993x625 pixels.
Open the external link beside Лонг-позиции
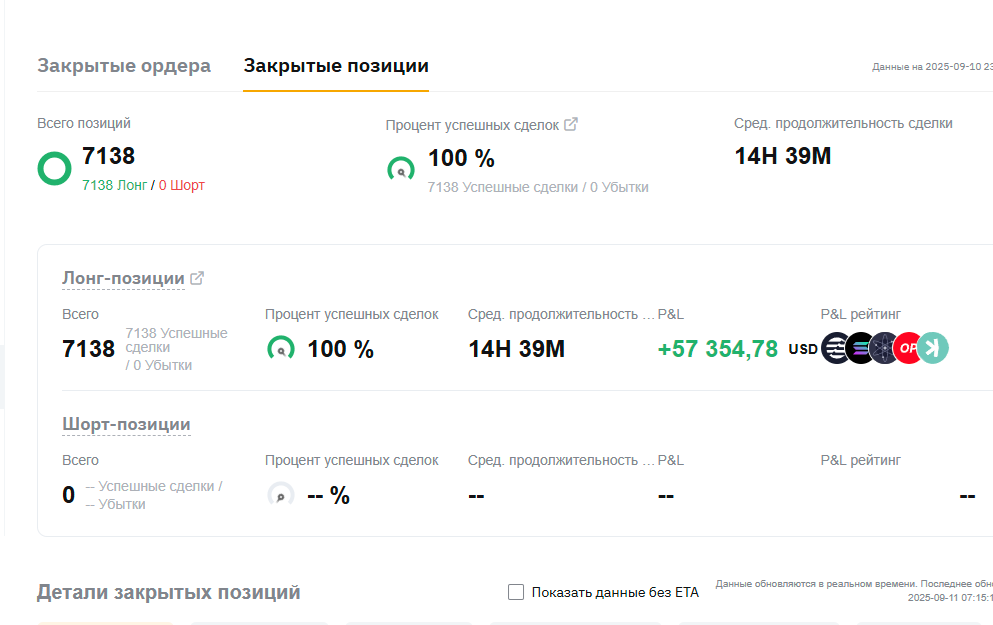197,278
